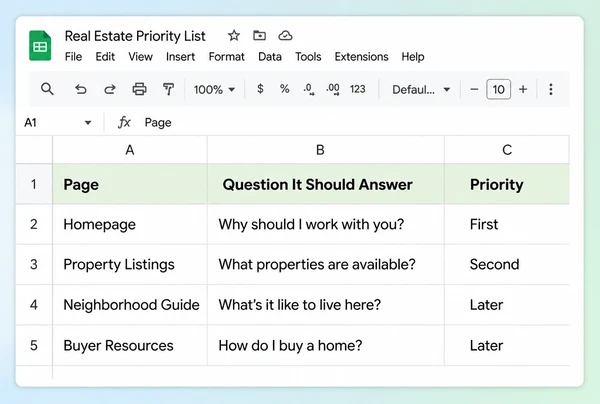The image size is (600, 404).
Task: Select the Homepage cell
Action: [130, 224]
